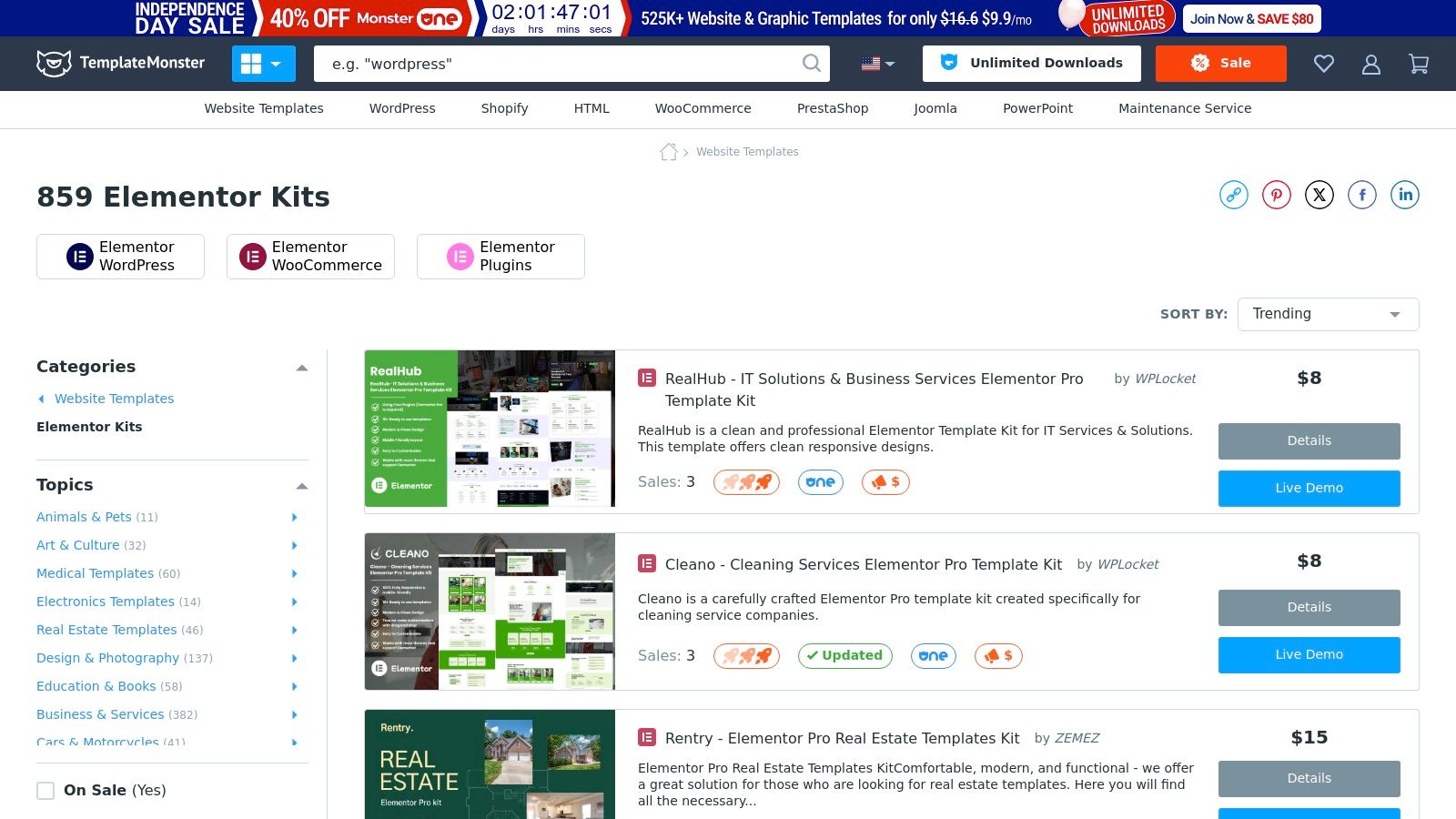Screen dimensions: 1456x819
Task: Open HTML menu item
Action: pyautogui.click(x=591, y=108)
